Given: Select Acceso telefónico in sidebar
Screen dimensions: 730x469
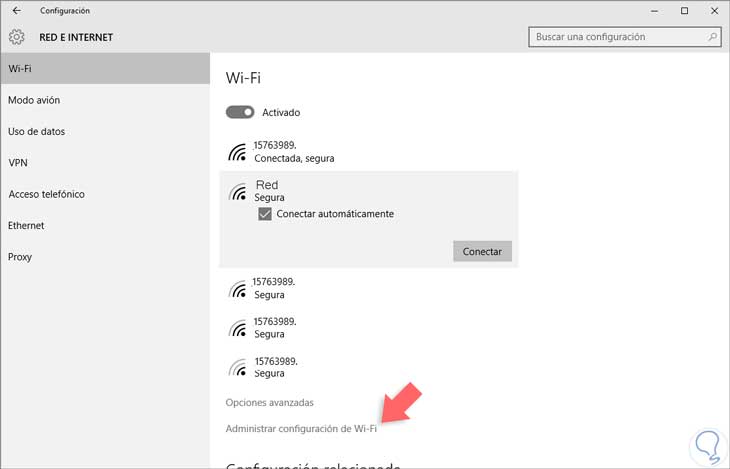Looking at the screenshot, I should click(x=46, y=194).
